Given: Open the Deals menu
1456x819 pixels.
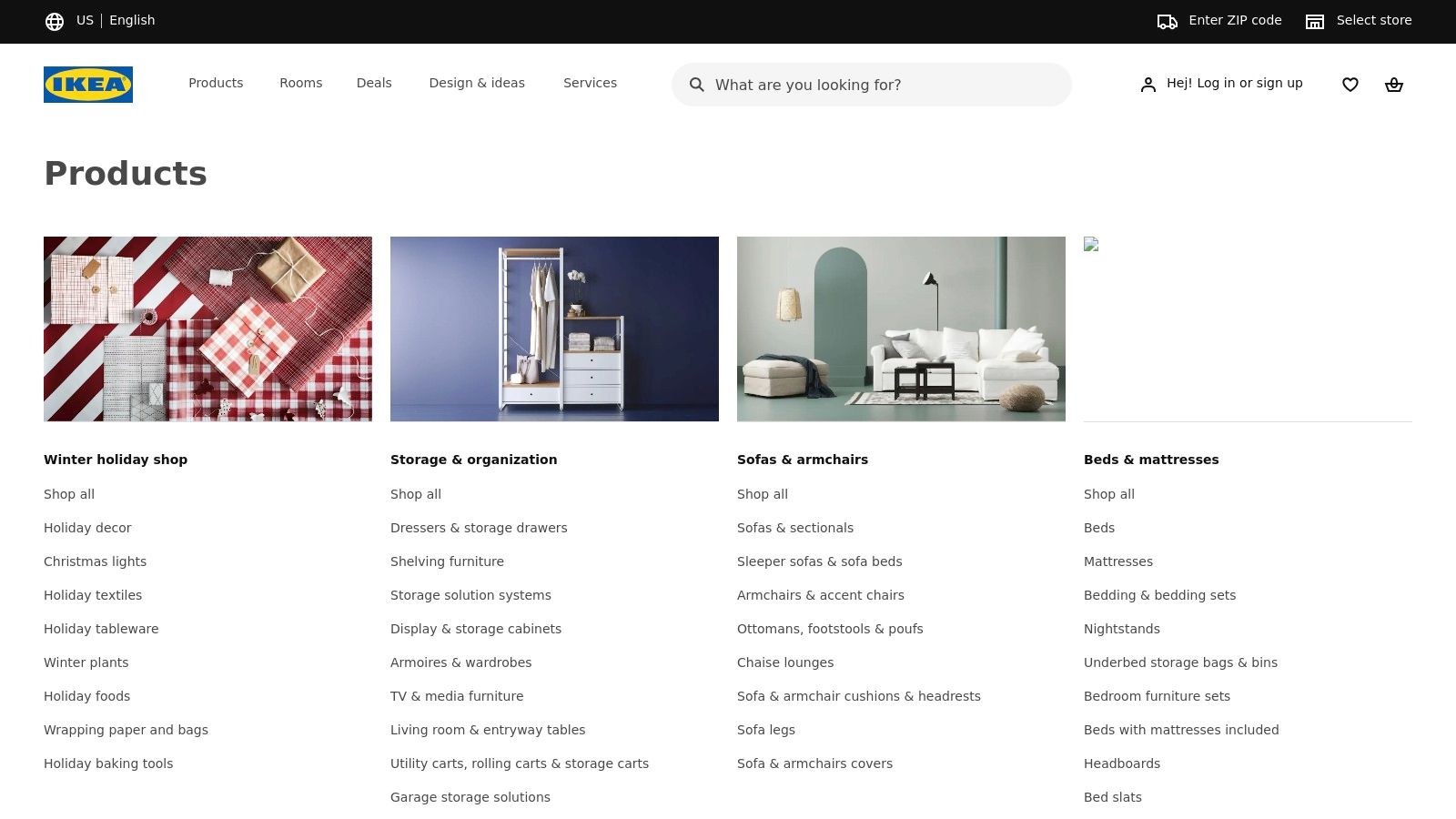Looking at the screenshot, I should 374,83.
